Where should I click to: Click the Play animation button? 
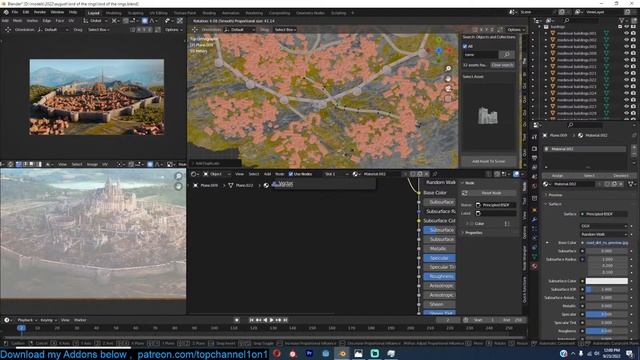pos(271,320)
